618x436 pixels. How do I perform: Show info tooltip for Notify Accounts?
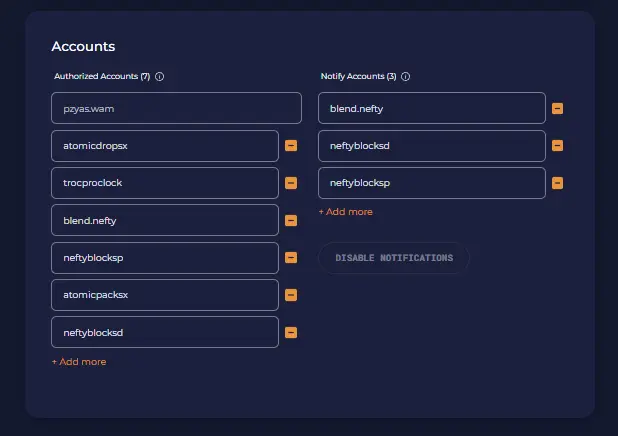pos(405,76)
